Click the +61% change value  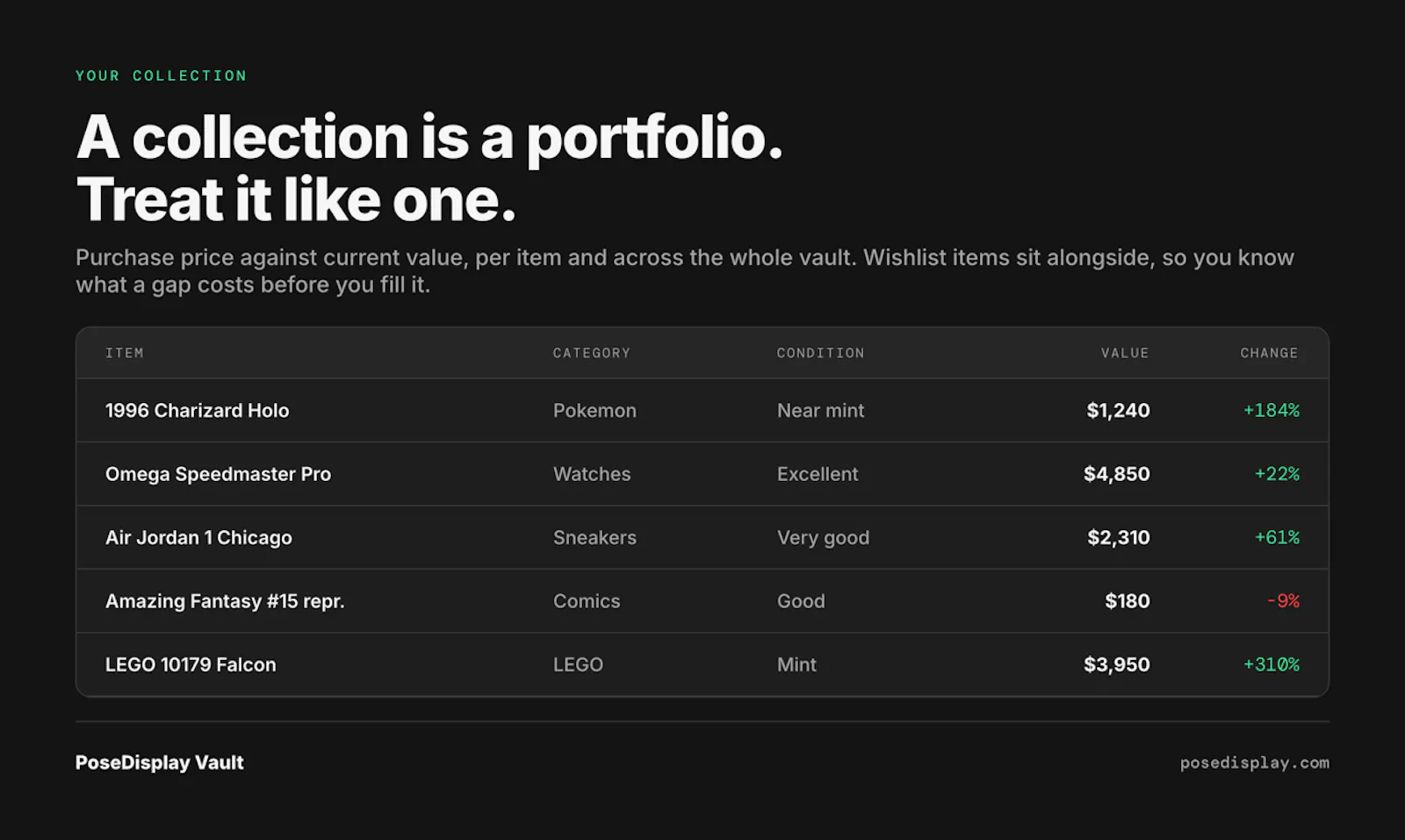(x=1277, y=537)
